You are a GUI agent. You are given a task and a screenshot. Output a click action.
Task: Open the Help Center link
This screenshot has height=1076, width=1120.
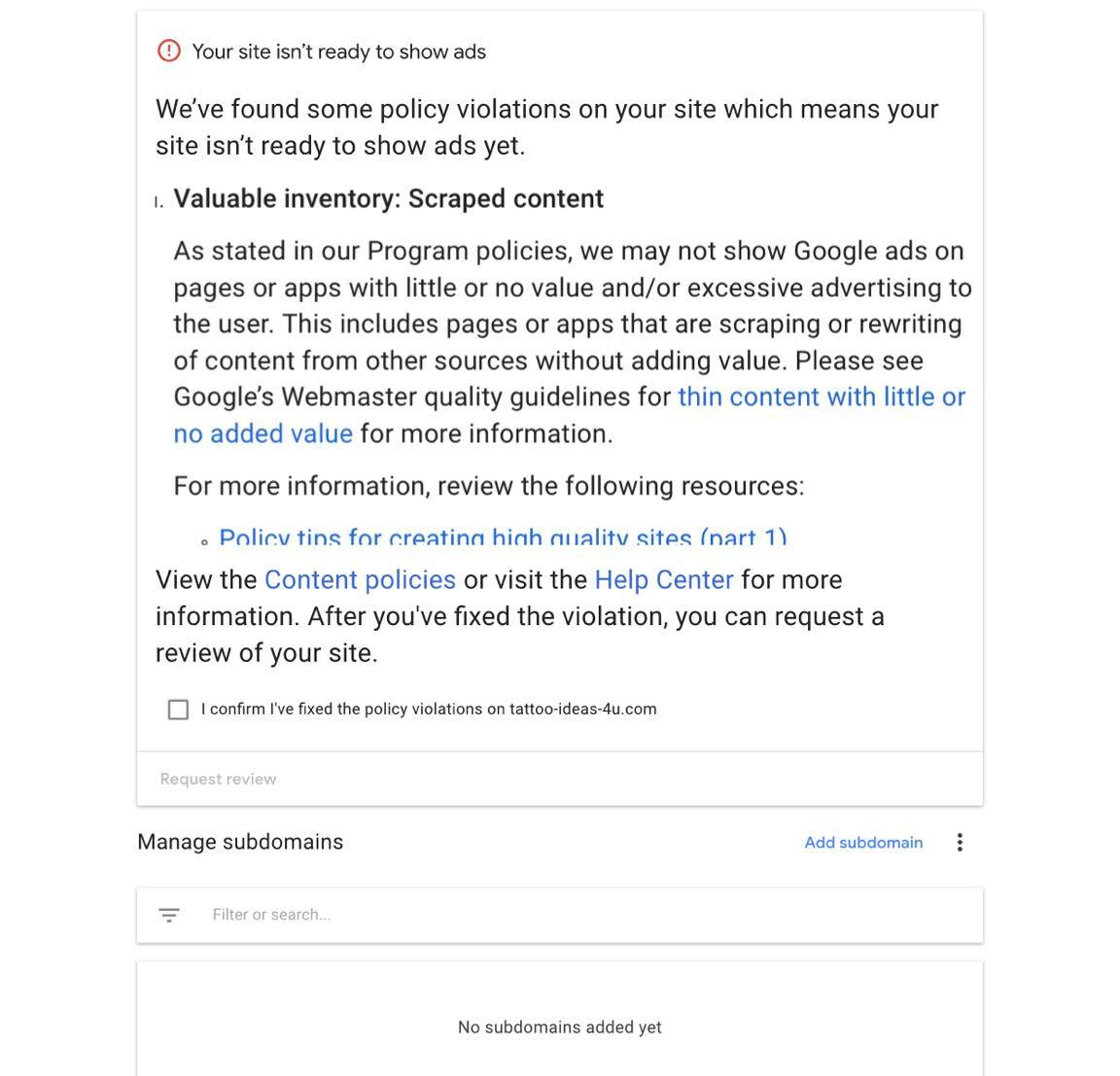(663, 580)
